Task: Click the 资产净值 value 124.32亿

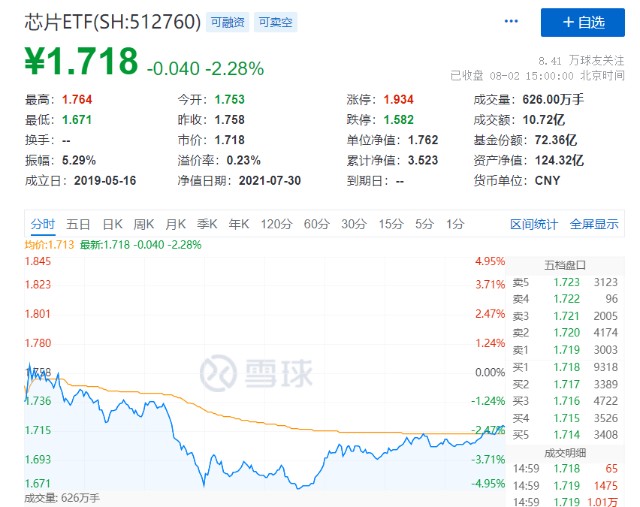Action: 559,160
